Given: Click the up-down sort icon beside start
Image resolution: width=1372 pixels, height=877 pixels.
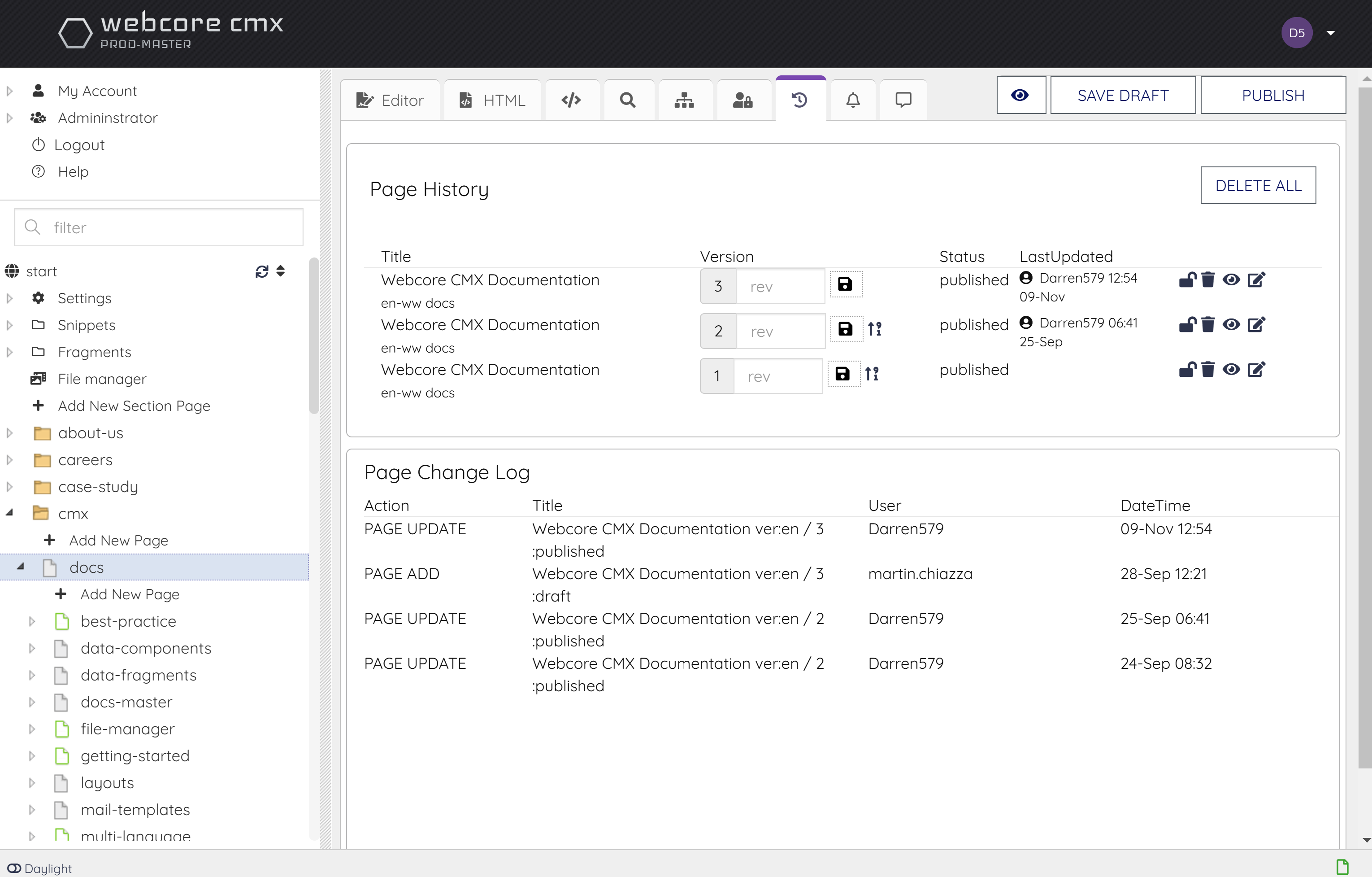Looking at the screenshot, I should [x=280, y=271].
